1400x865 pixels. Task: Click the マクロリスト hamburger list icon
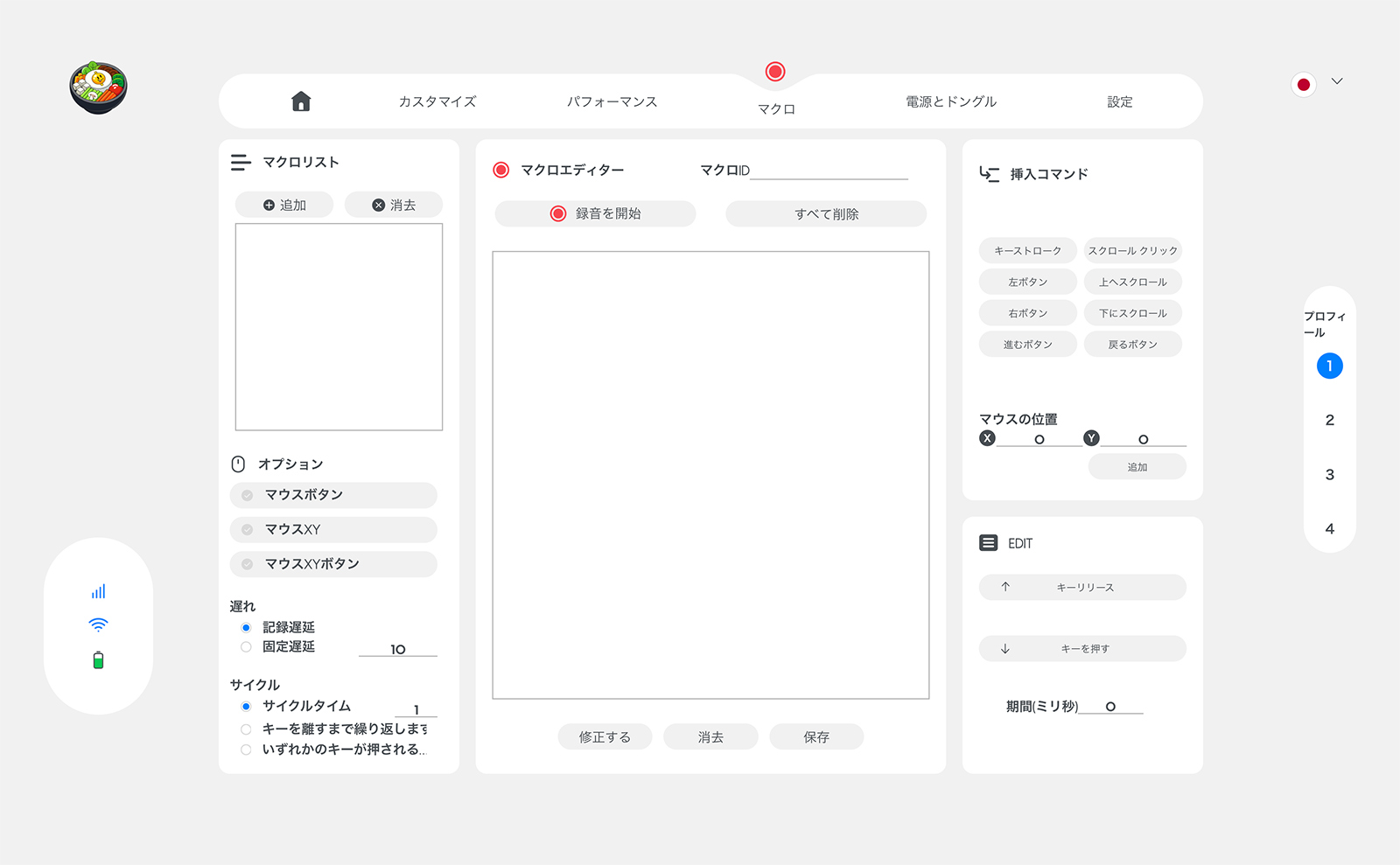point(241,163)
